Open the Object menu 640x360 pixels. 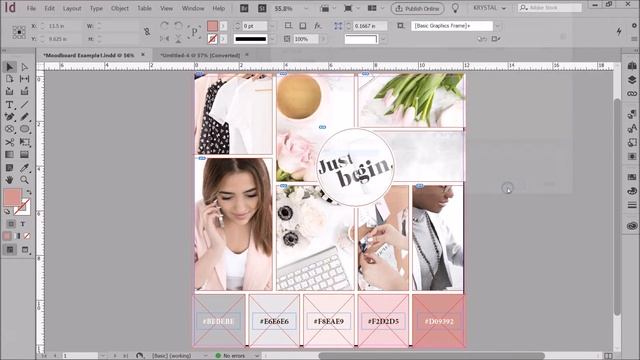[120, 8]
